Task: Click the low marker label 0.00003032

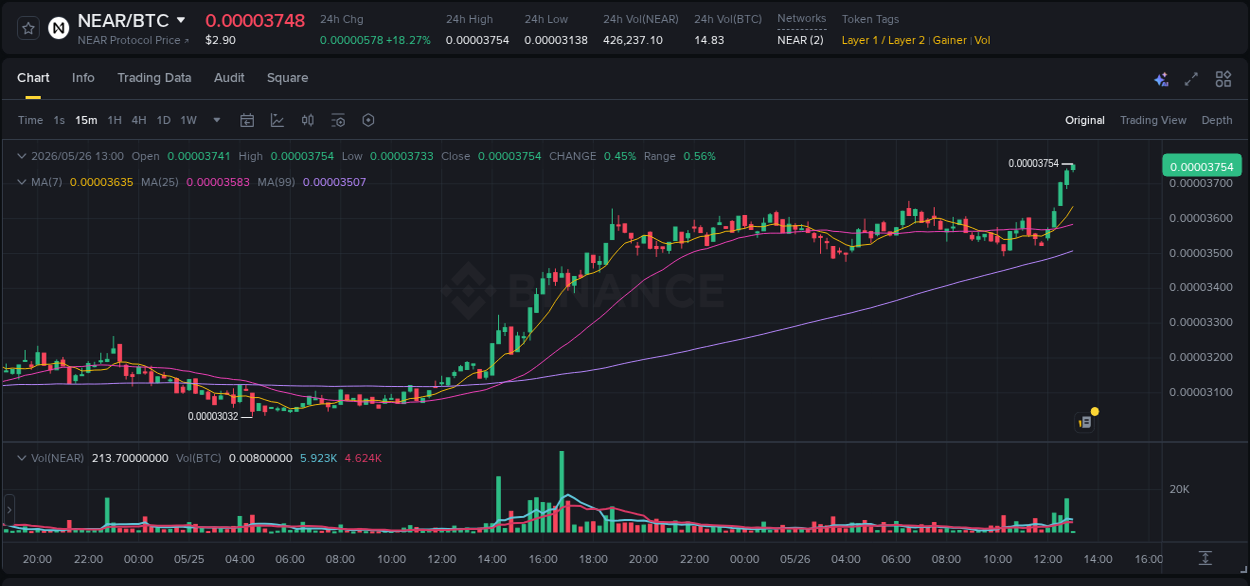Action: (213, 416)
